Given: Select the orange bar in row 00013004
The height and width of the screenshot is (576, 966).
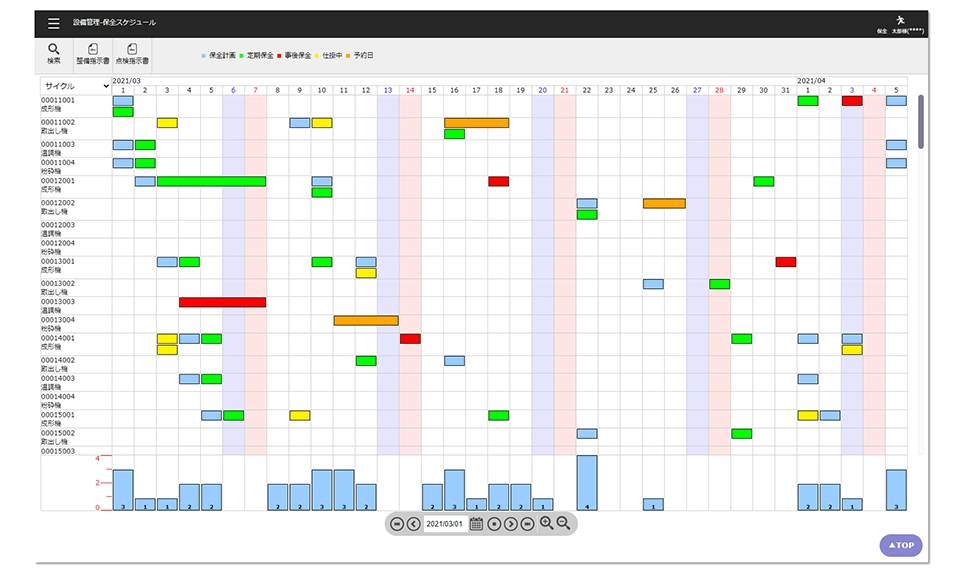Looking at the screenshot, I should (366, 321).
